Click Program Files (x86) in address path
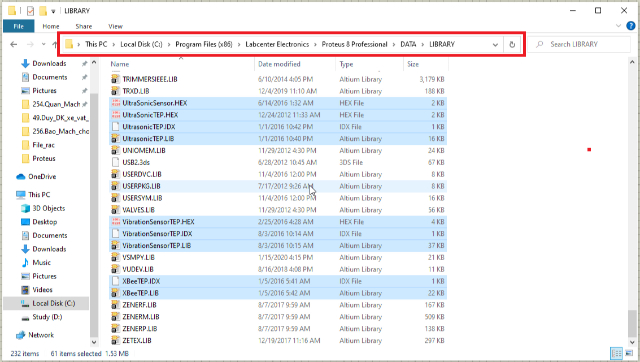The width and height of the screenshot is (640, 362). [204, 44]
